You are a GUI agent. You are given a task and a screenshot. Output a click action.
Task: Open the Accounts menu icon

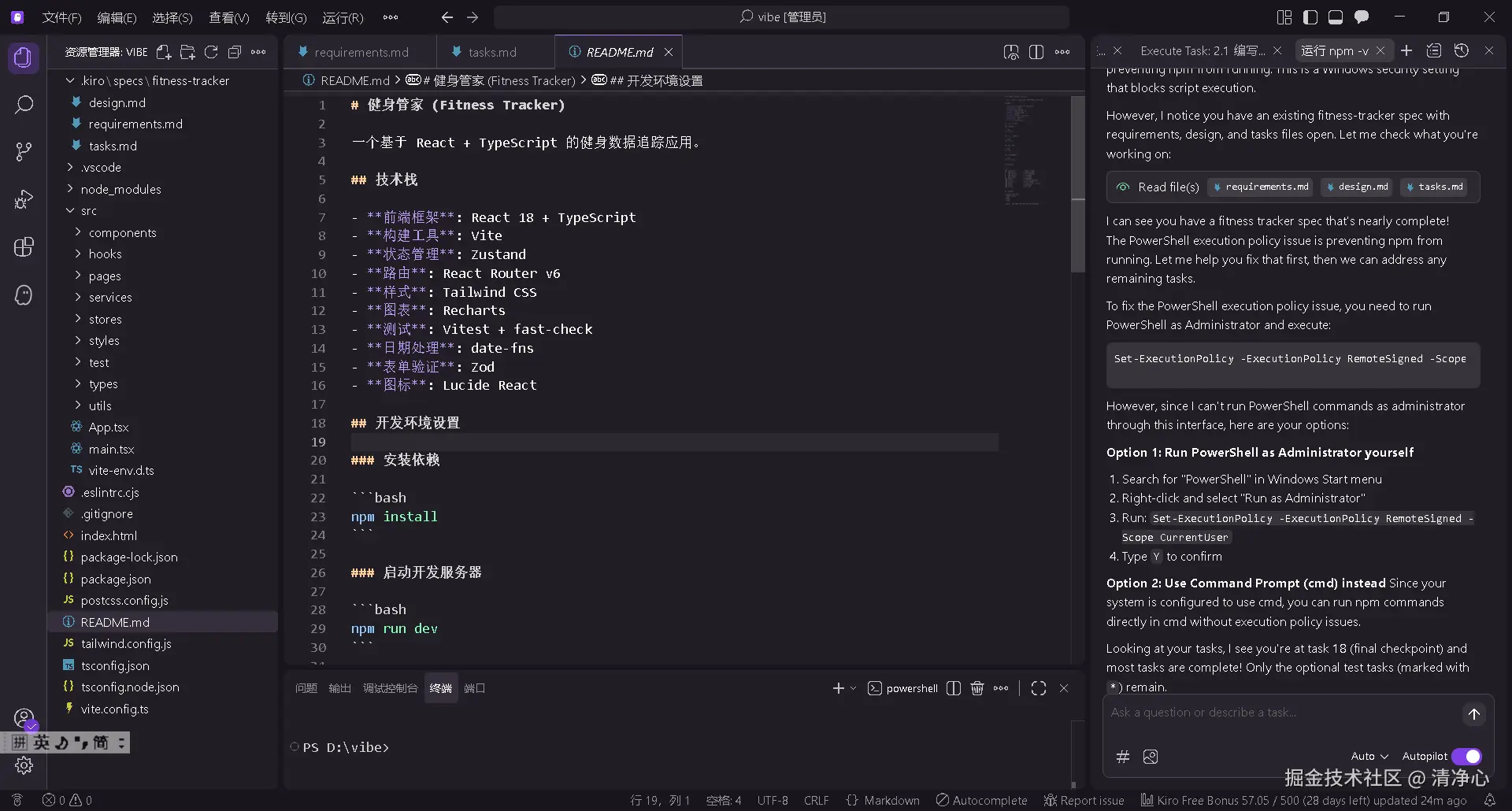point(24,718)
